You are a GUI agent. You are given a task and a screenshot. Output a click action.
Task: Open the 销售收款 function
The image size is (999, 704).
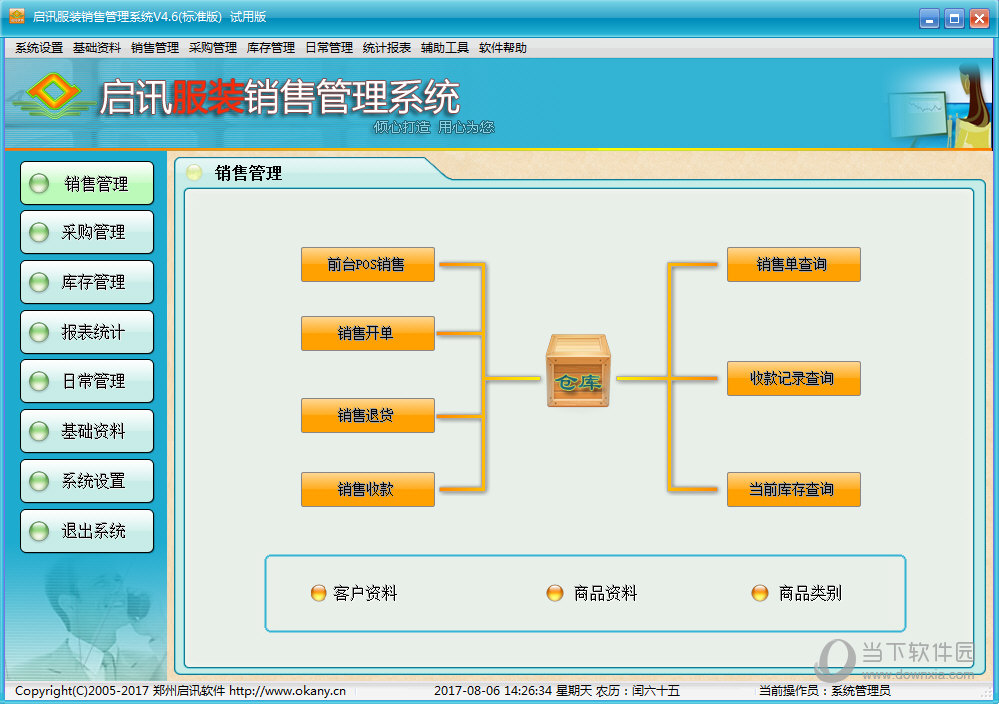(368, 489)
